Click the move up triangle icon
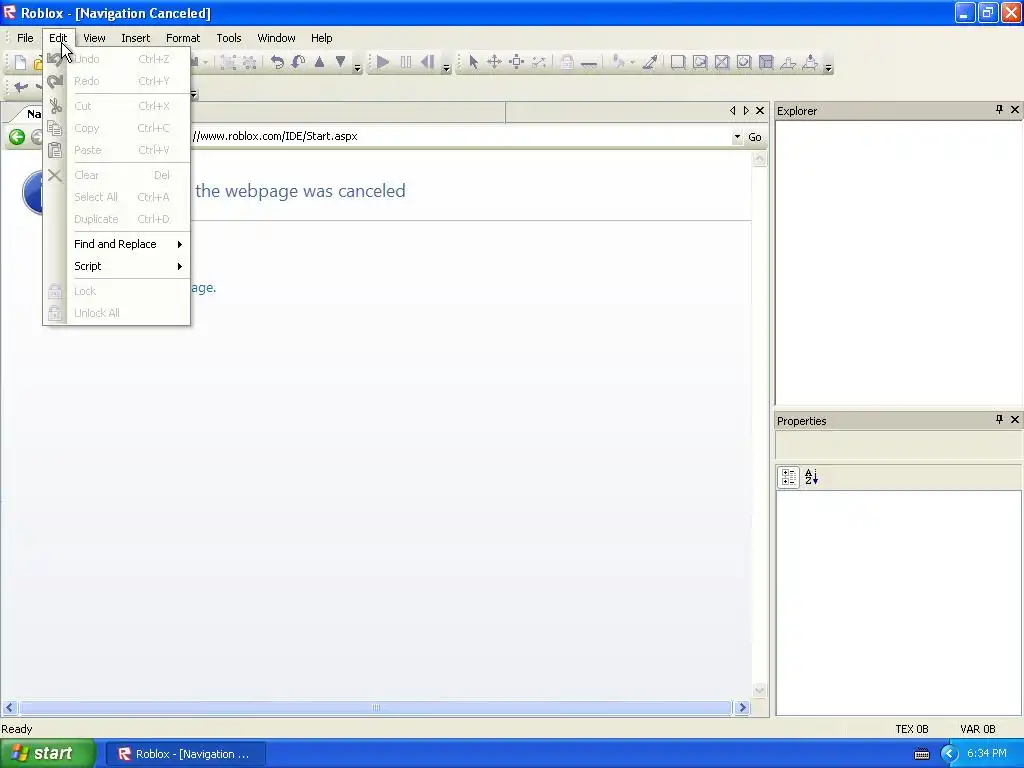Viewport: 1024px width, 768px height. point(319,62)
